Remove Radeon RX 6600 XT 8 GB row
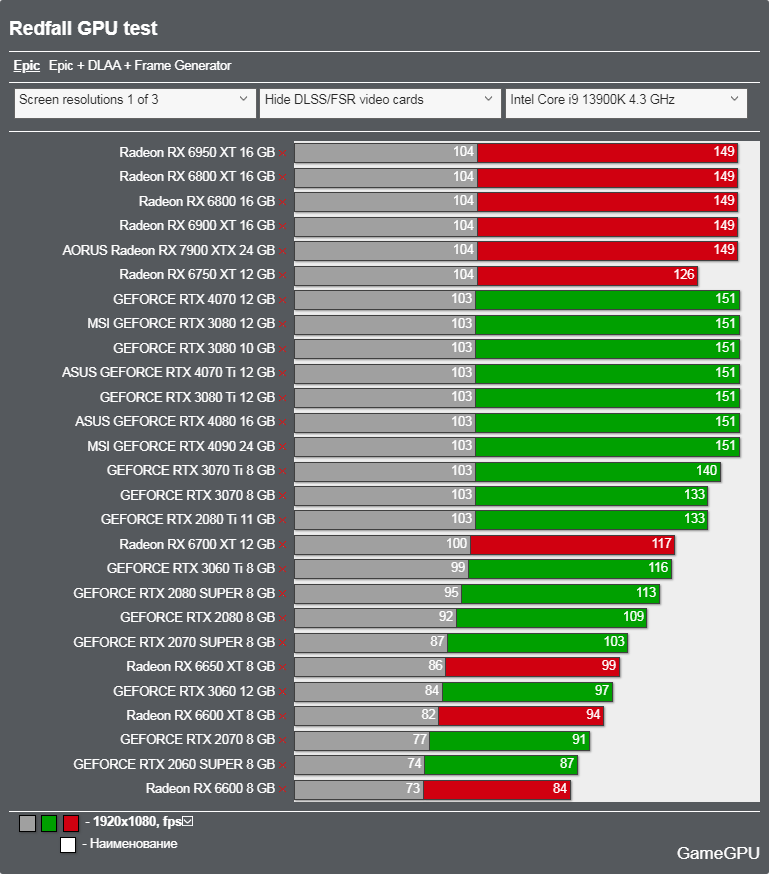This screenshot has width=769, height=874. pos(283,716)
